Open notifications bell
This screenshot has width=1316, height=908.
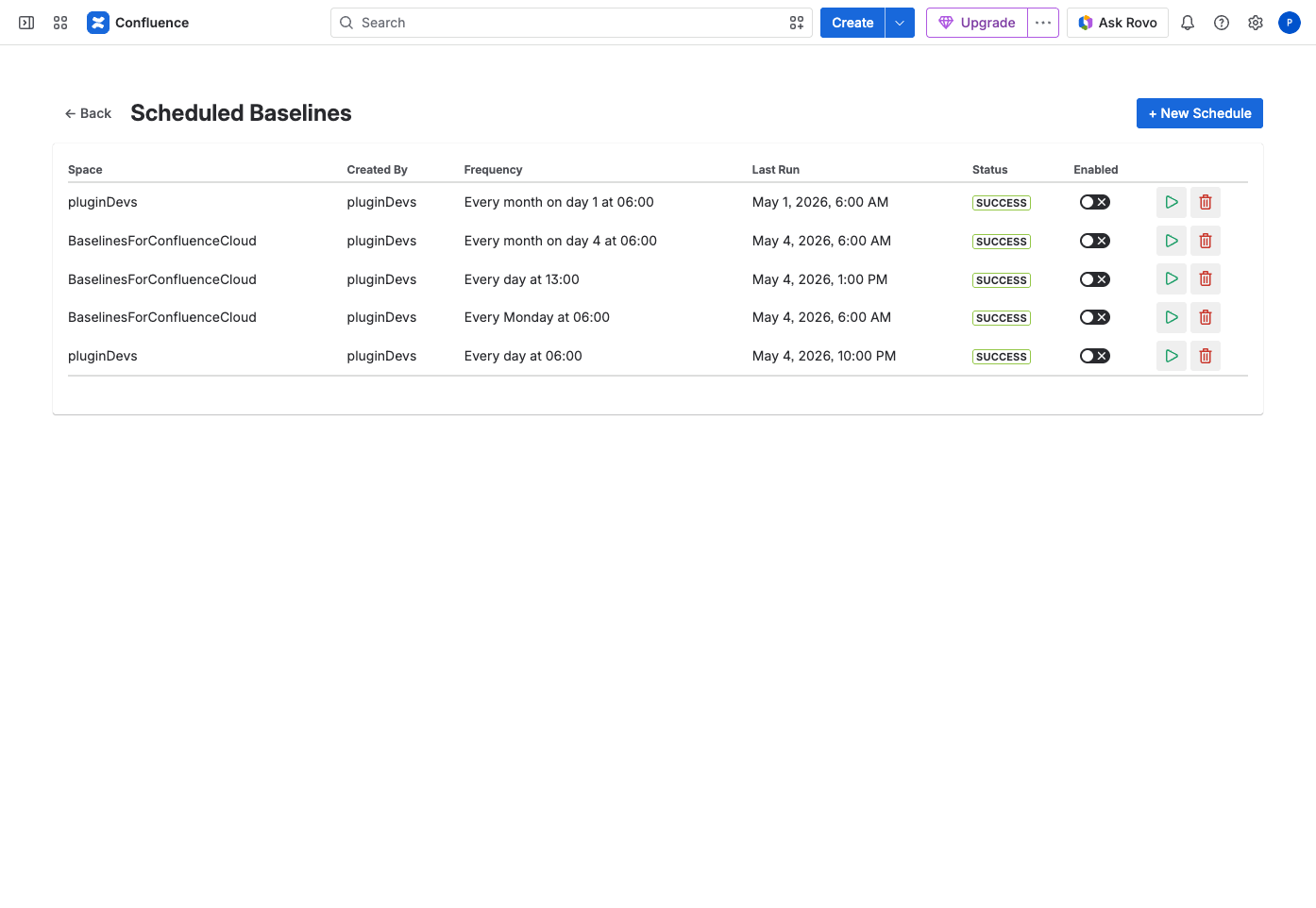[x=1188, y=23]
